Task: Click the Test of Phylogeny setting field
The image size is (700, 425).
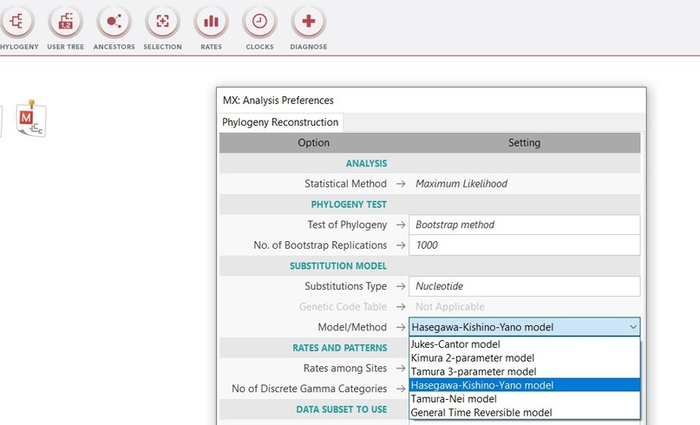Action: click(524, 225)
